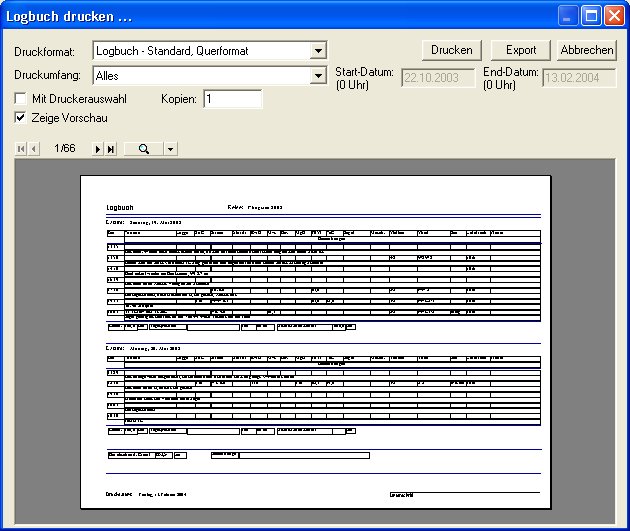Jump to last preview page
The height and width of the screenshot is (531, 630).
point(111,149)
